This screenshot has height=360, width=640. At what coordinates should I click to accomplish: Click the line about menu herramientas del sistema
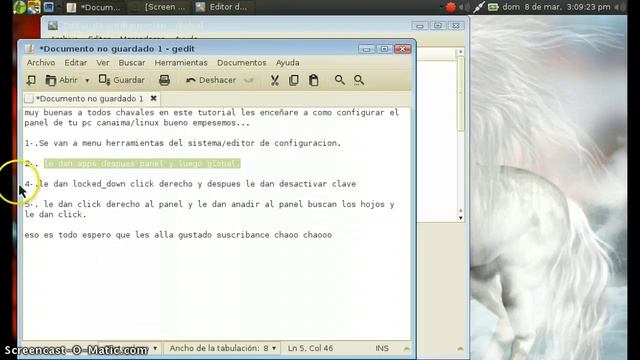pos(182,143)
